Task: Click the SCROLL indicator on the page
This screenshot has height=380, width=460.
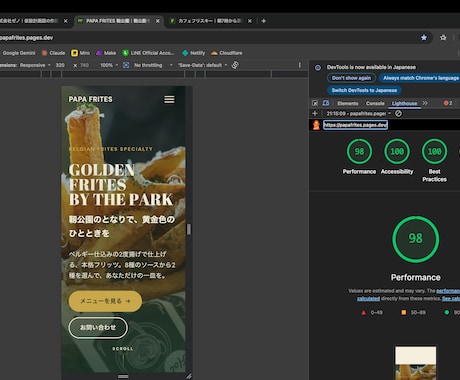Action: coord(123,349)
